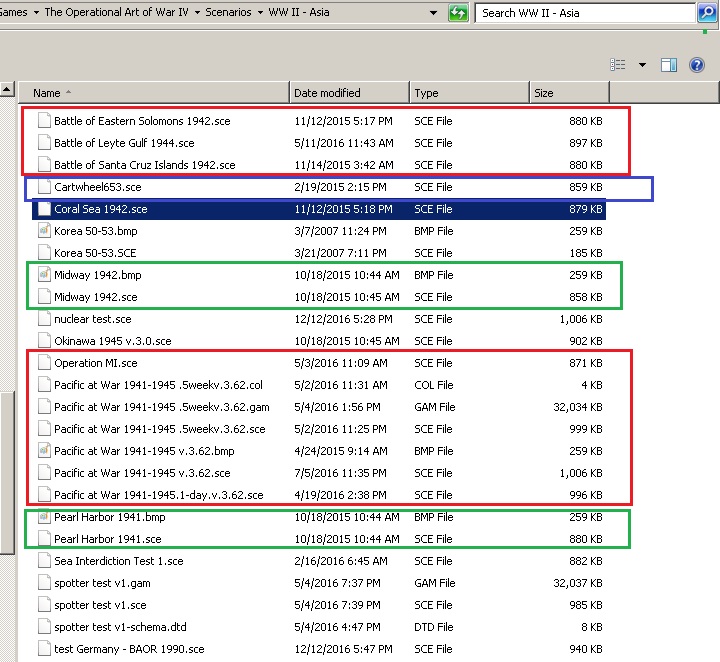Image resolution: width=720 pixels, height=662 pixels.
Task: Click the DTD File type cell
Action: point(433,627)
